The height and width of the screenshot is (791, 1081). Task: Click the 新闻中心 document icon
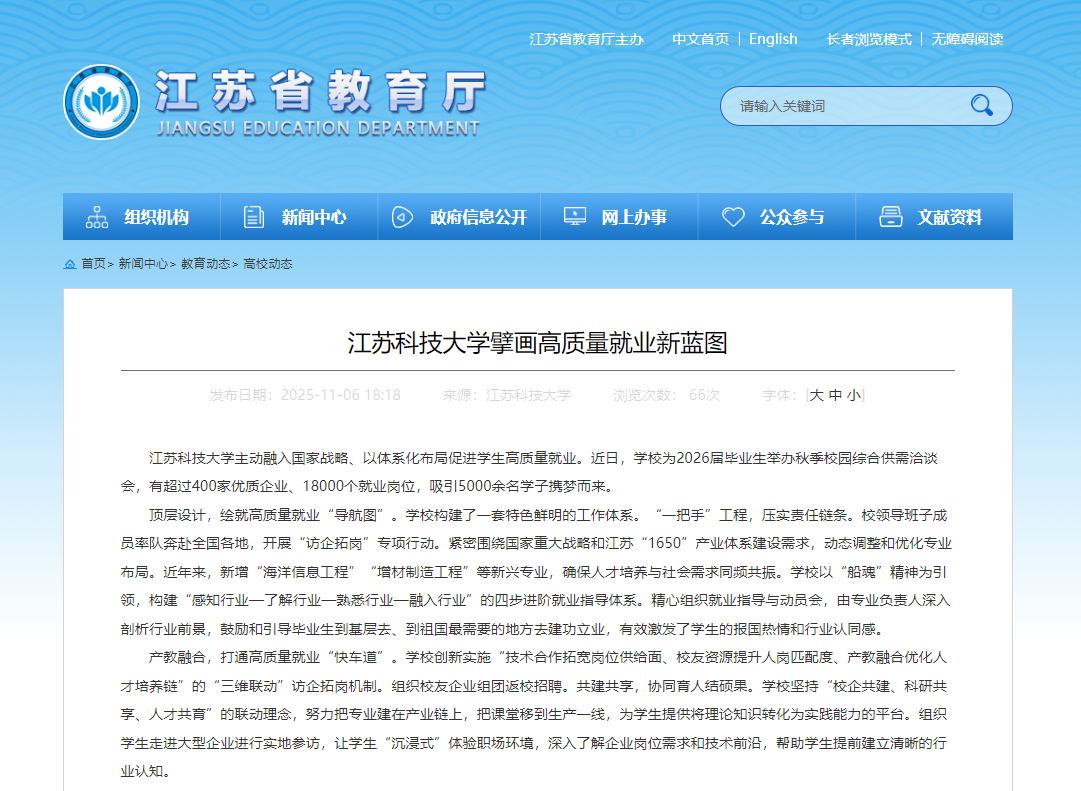click(x=254, y=217)
